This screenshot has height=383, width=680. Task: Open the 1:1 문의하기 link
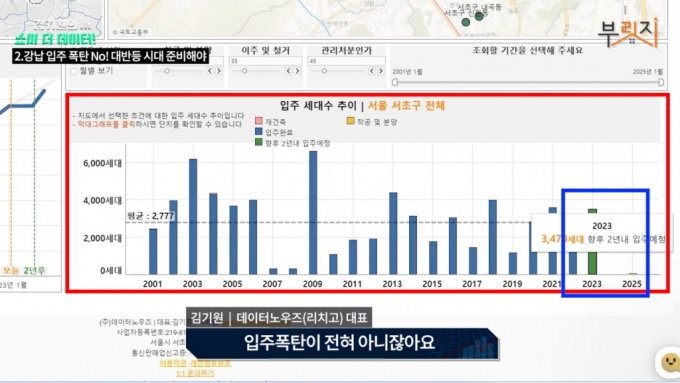(195, 373)
